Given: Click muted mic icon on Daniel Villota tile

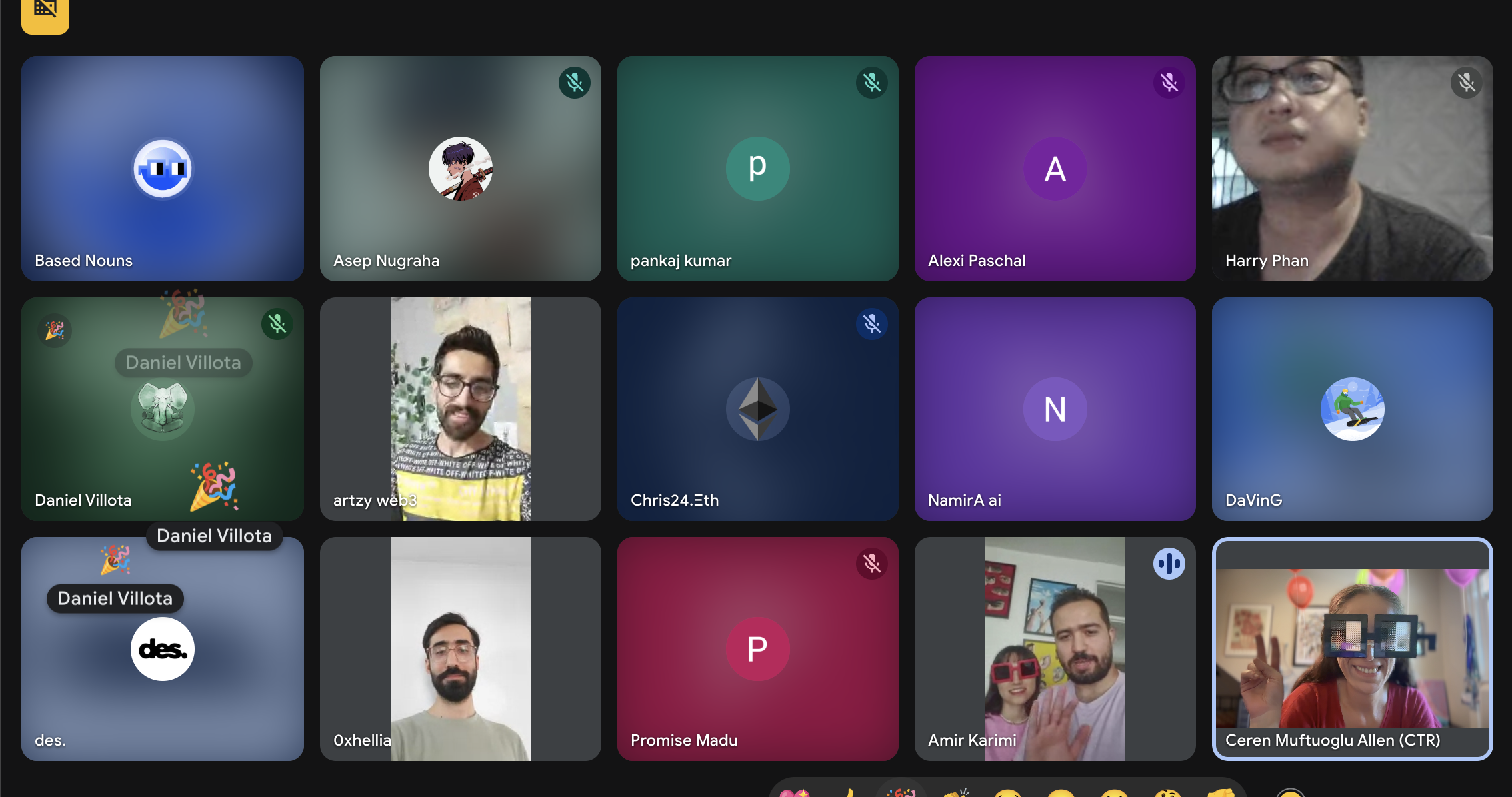Looking at the screenshot, I should click(x=277, y=324).
